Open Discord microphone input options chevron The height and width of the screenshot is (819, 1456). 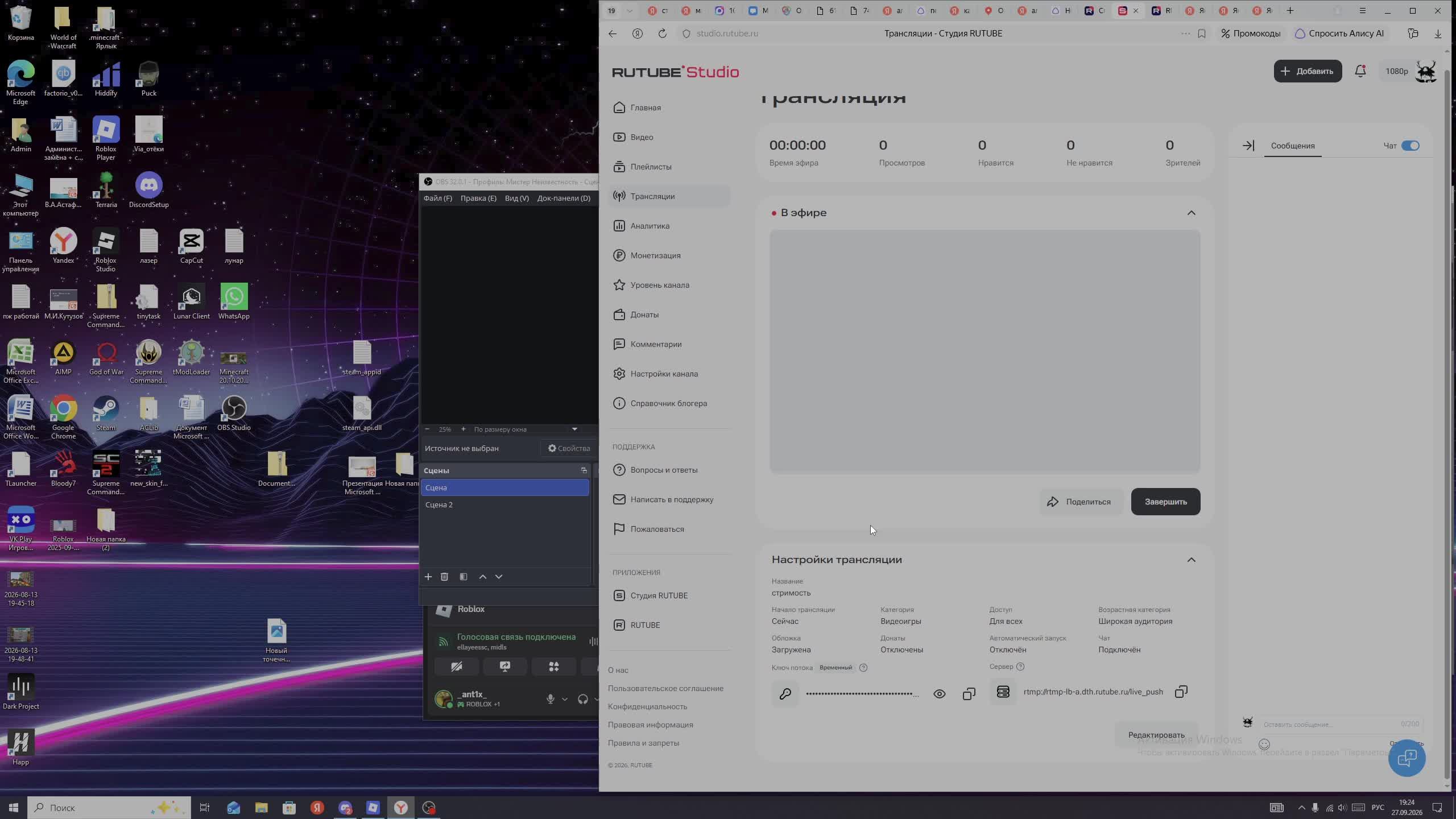[565, 699]
